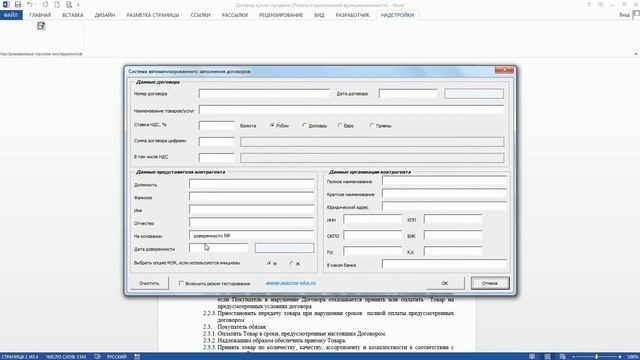Click the Очистить button
The image size is (640, 360).
coord(149,283)
